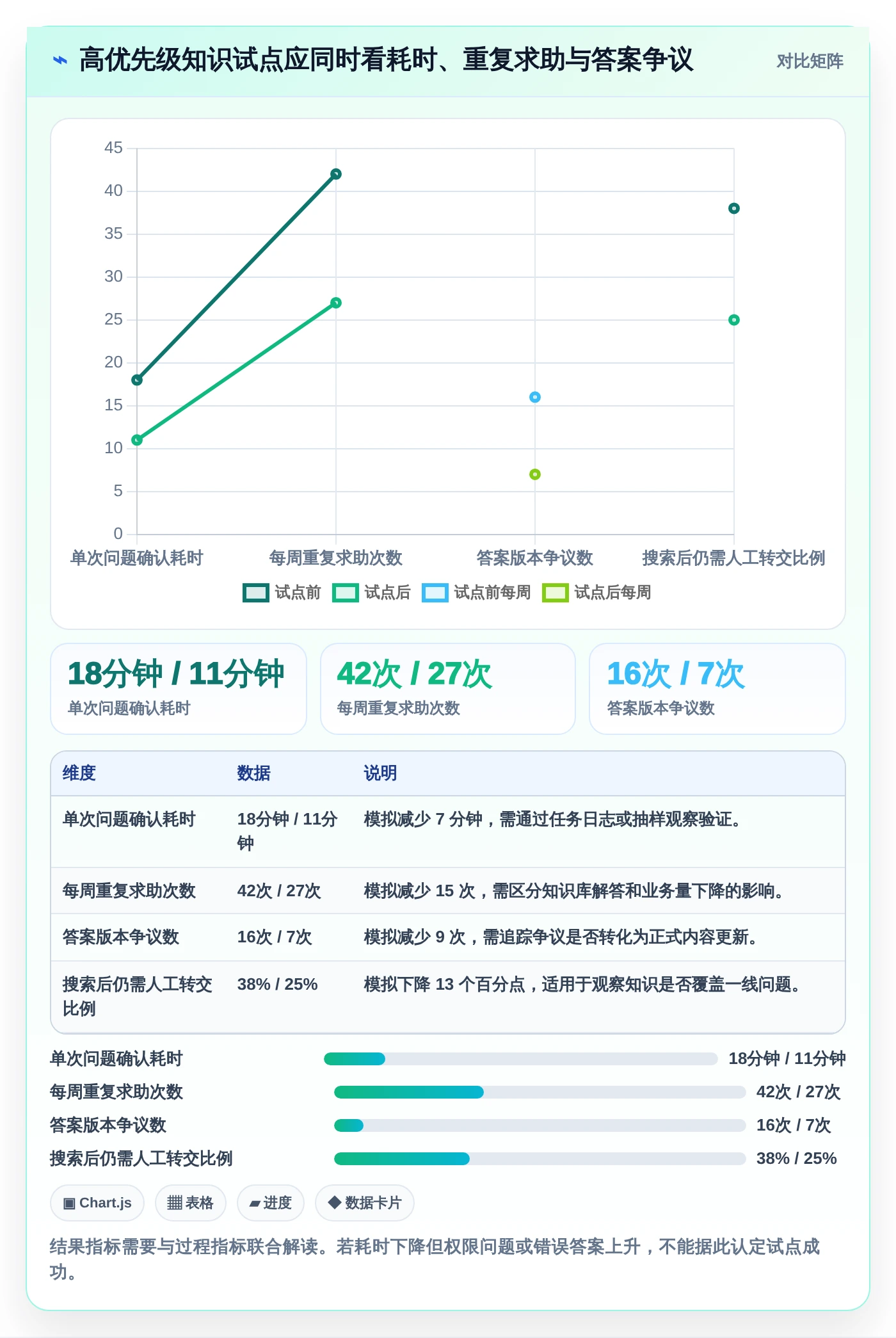This screenshot has width=896, height=1338.
Task: Click axis label 每周重复求助次数 under the chart
Action: pos(336,558)
